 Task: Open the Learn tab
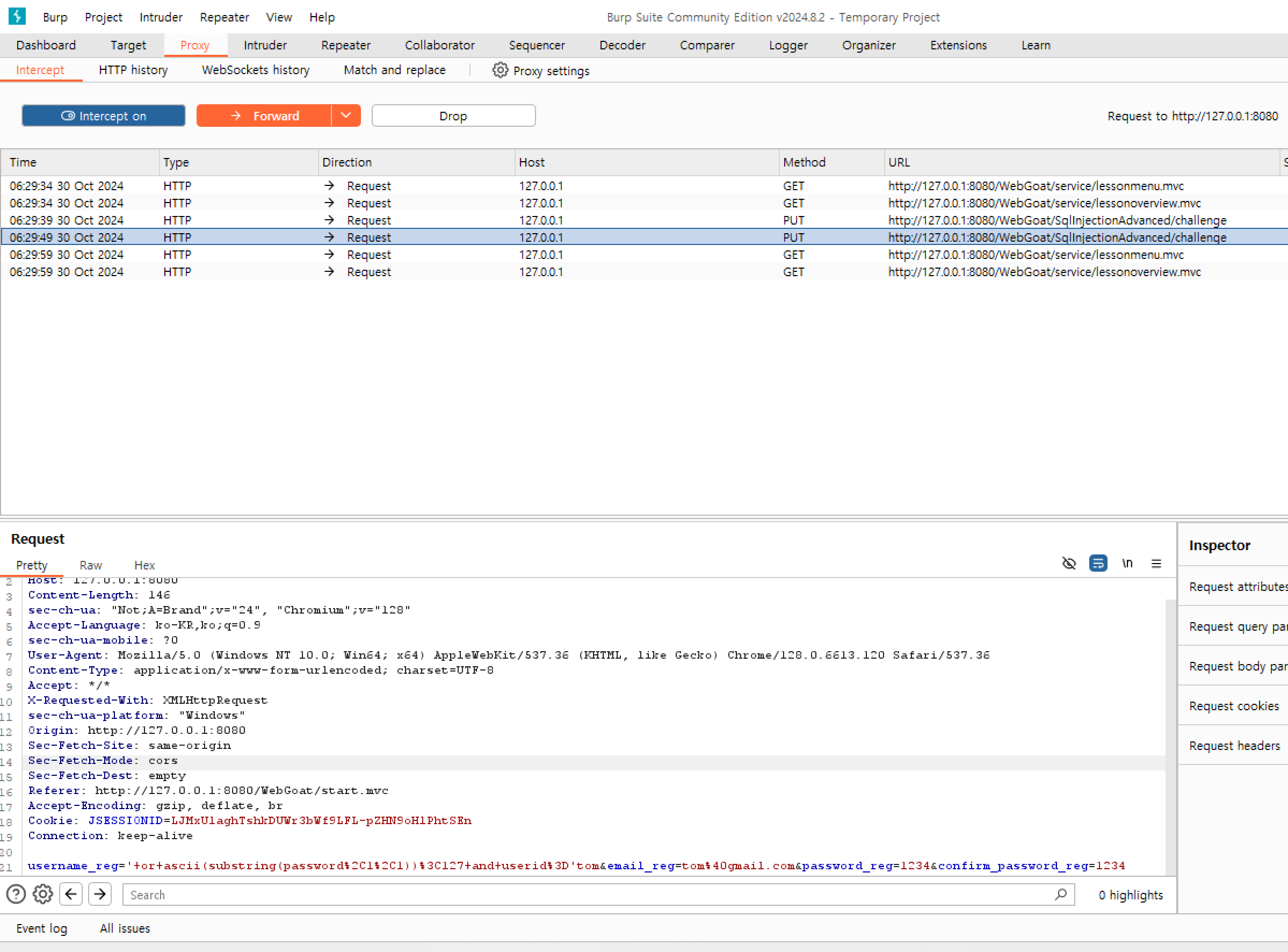pos(1036,45)
